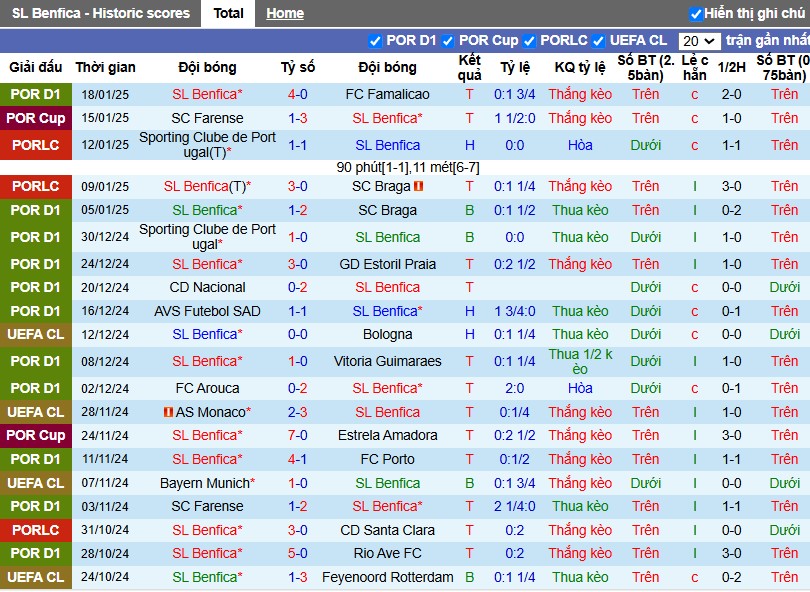Untick the UEFA CL filter checkbox
810x592 pixels.
tap(598, 41)
